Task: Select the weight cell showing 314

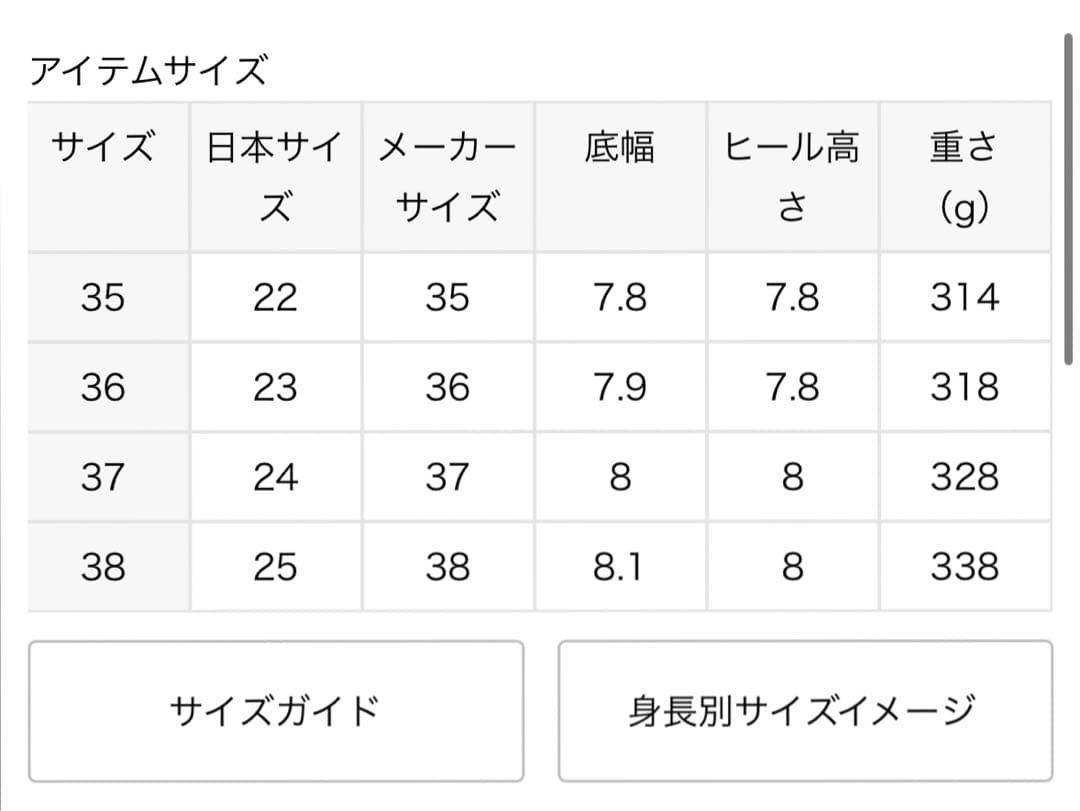Action: coord(964,297)
